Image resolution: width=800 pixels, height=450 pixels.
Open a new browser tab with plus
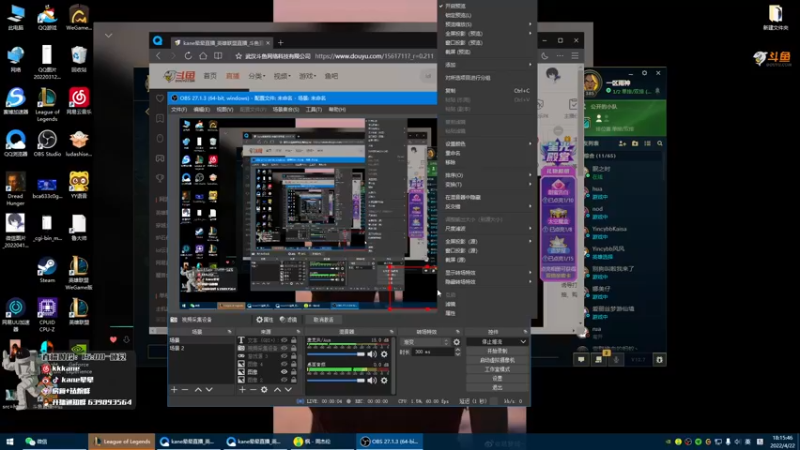coord(280,43)
